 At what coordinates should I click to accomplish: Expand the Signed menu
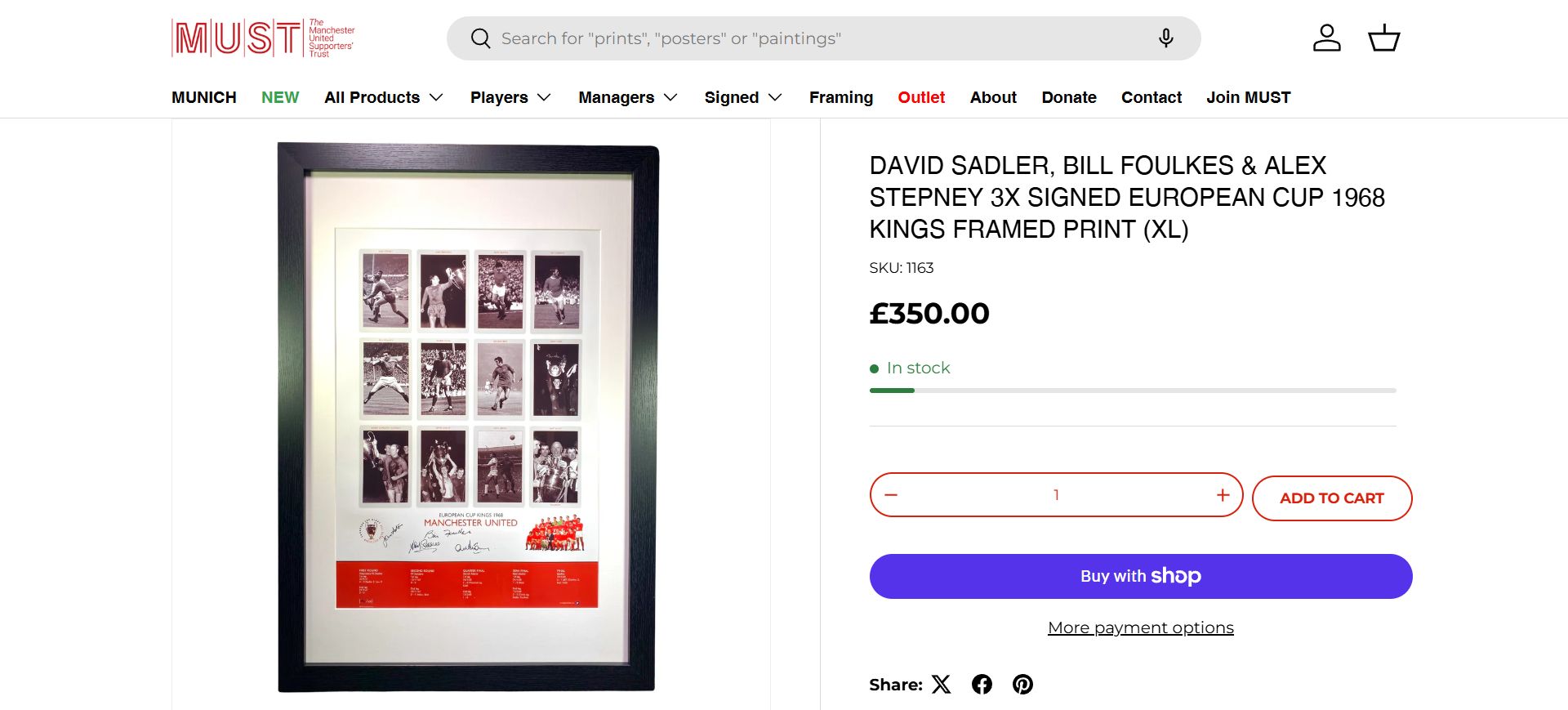coord(743,97)
